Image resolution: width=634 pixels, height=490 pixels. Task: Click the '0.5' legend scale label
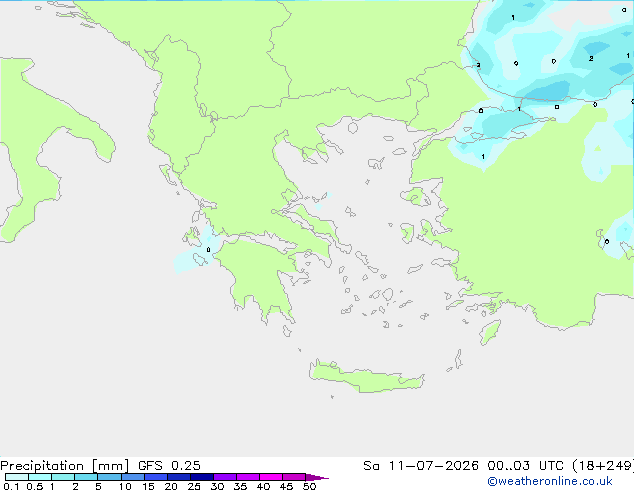pos(35,486)
